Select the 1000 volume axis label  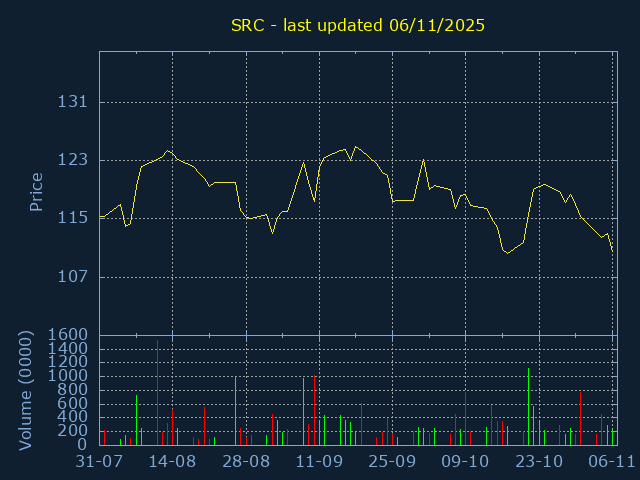click(68, 376)
